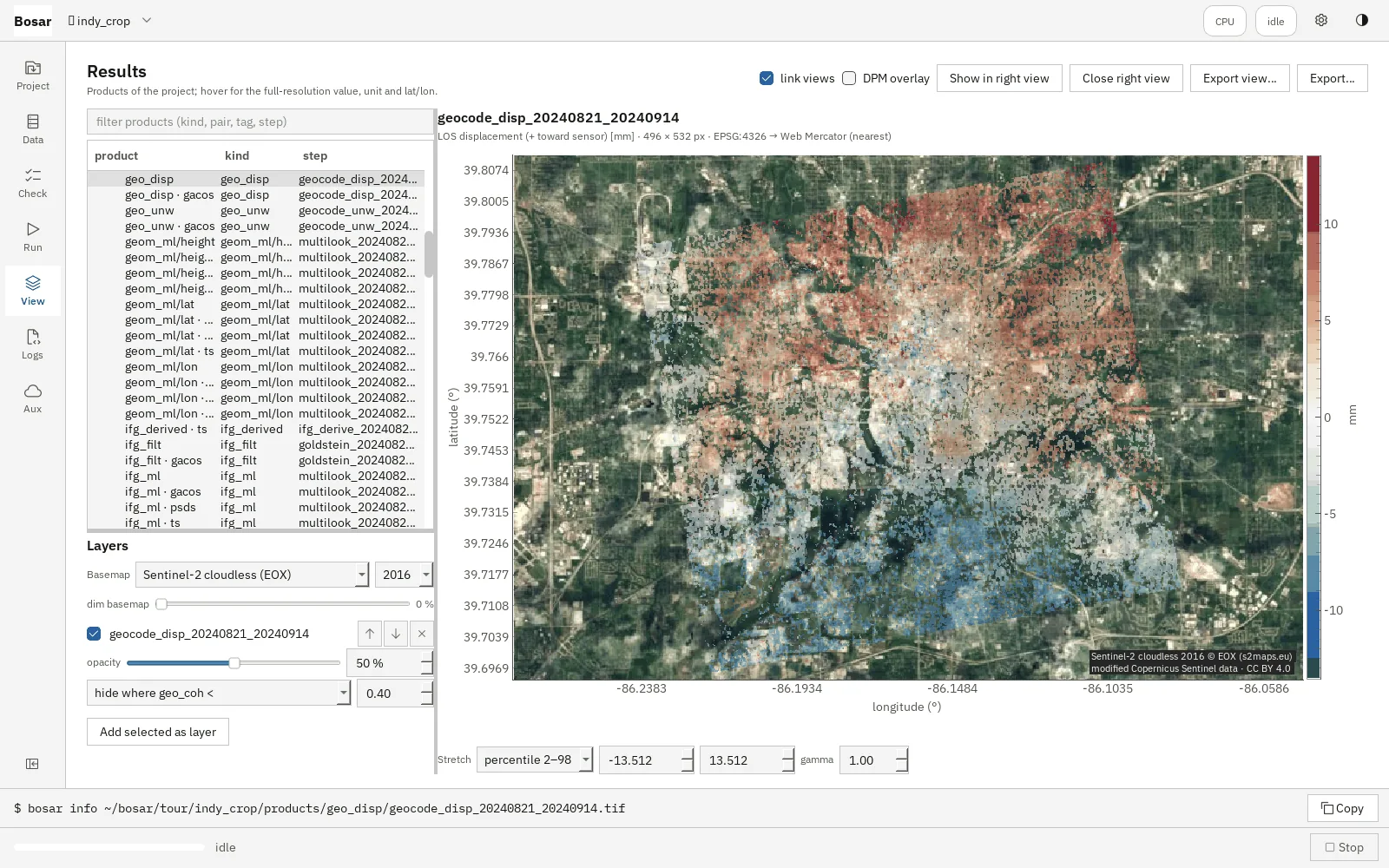1389x868 pixels.
Task: Click the Export view... button
Action: pyautogui.click(x=1240, y=78)
